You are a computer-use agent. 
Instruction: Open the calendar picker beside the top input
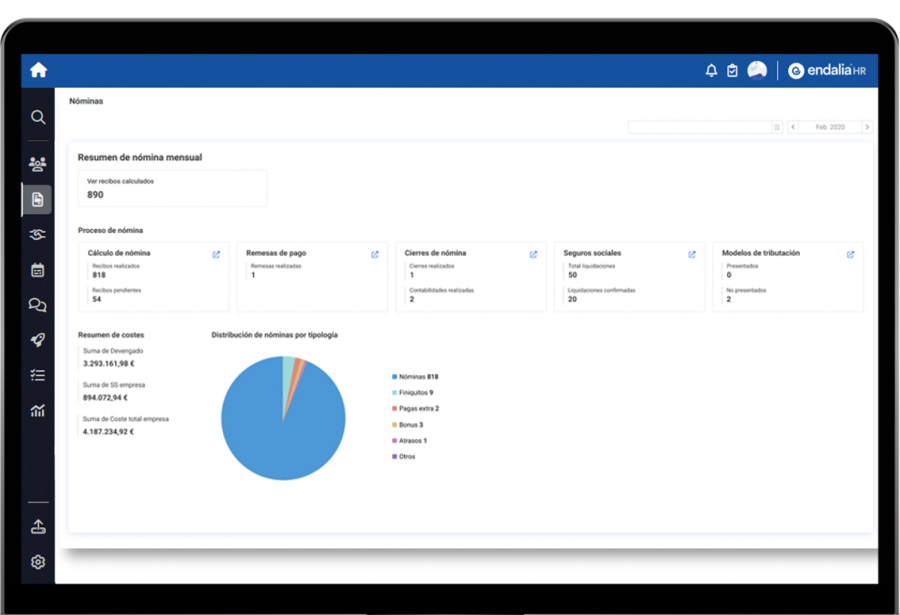[777, 127]
